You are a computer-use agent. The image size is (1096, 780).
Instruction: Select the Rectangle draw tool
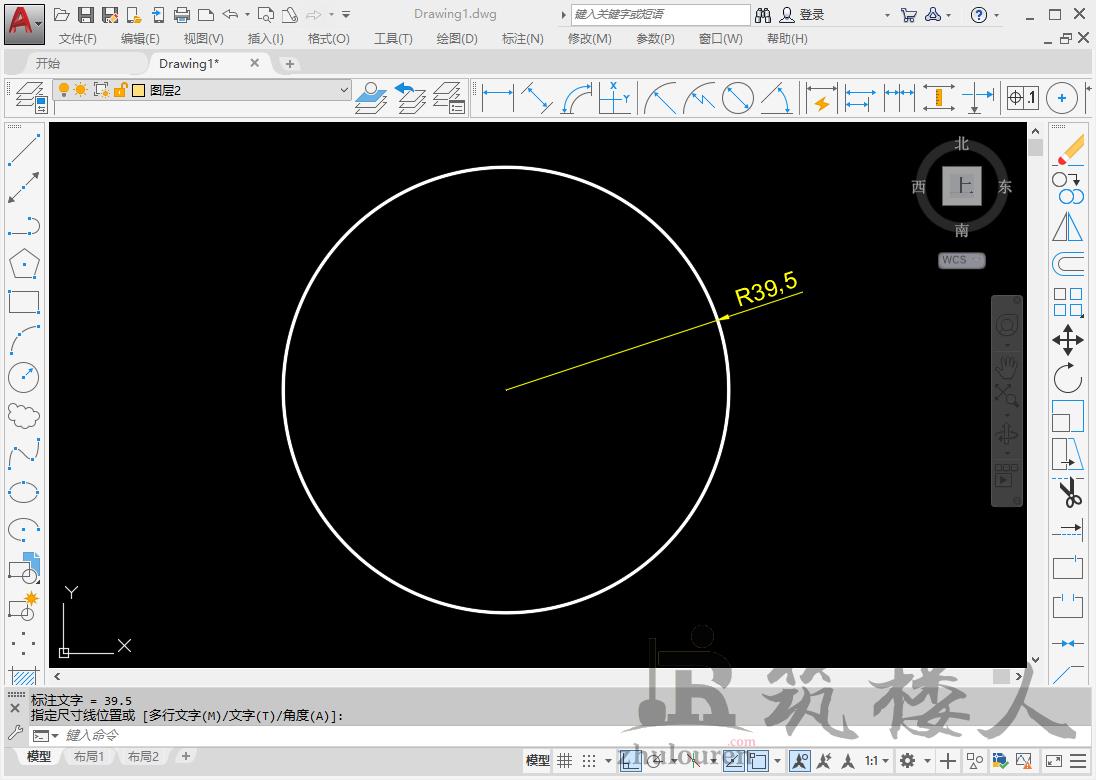pos(24,302)
